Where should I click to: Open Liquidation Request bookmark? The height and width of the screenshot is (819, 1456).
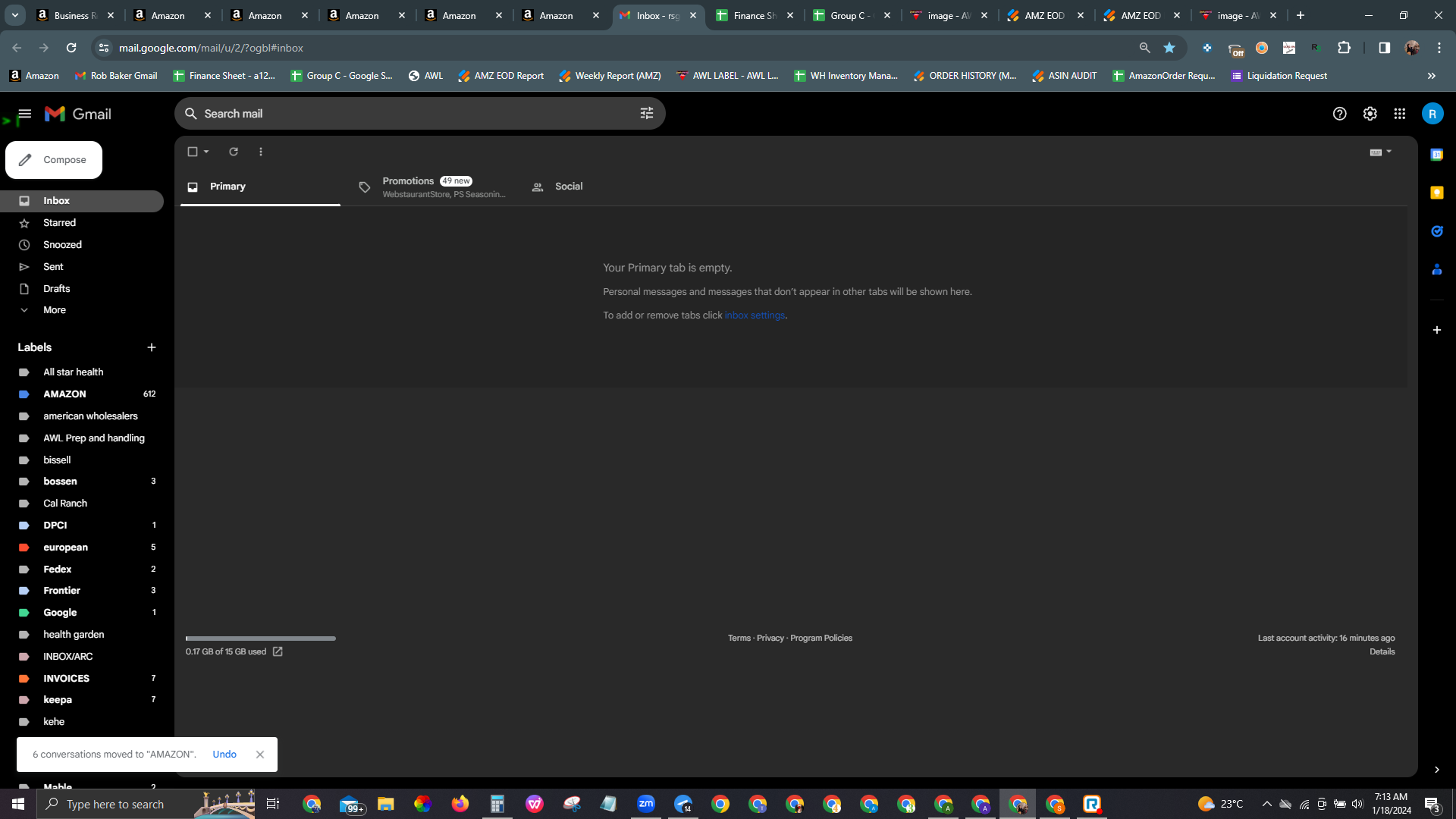[1279, 76]
